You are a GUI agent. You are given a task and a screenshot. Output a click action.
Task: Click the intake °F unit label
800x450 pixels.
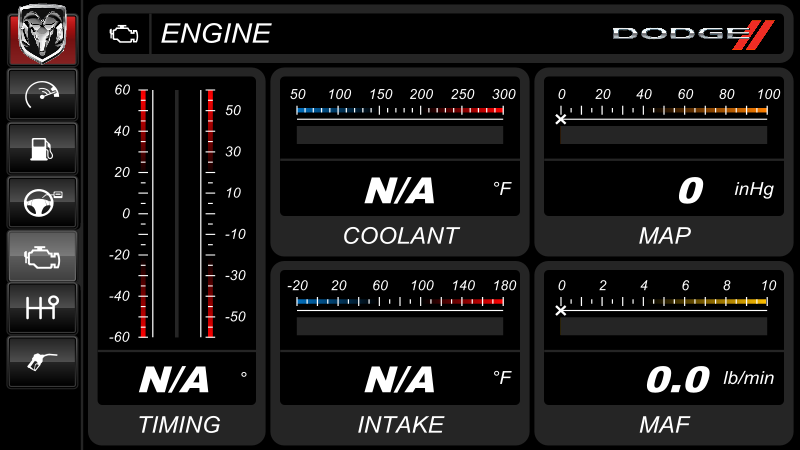click(x=503, y=378)
